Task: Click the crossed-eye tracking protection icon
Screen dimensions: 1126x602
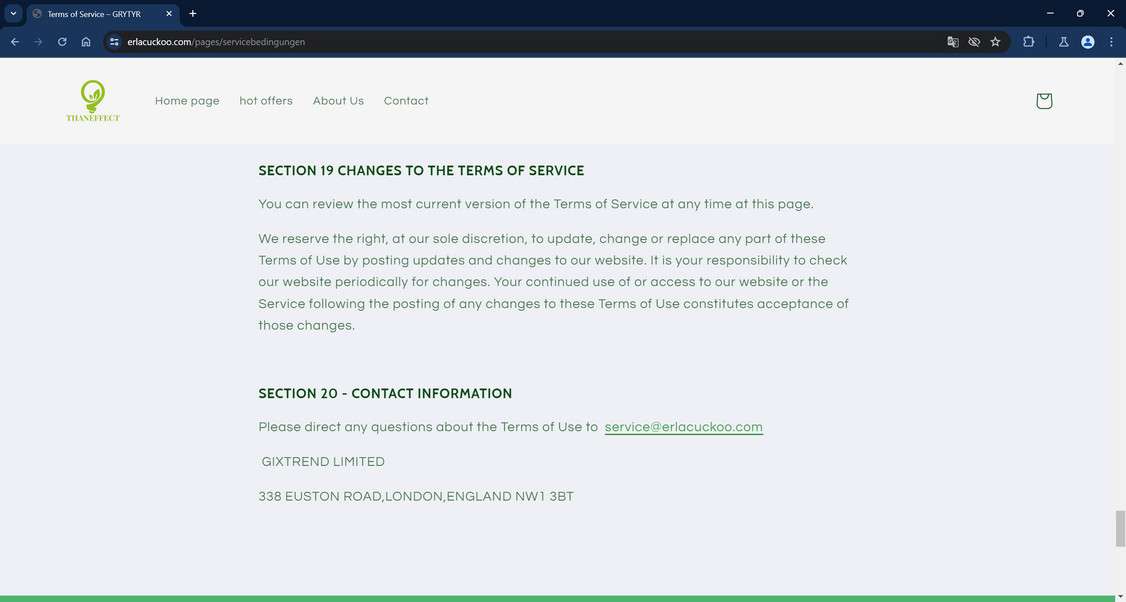Action: (x=974, y=42)
